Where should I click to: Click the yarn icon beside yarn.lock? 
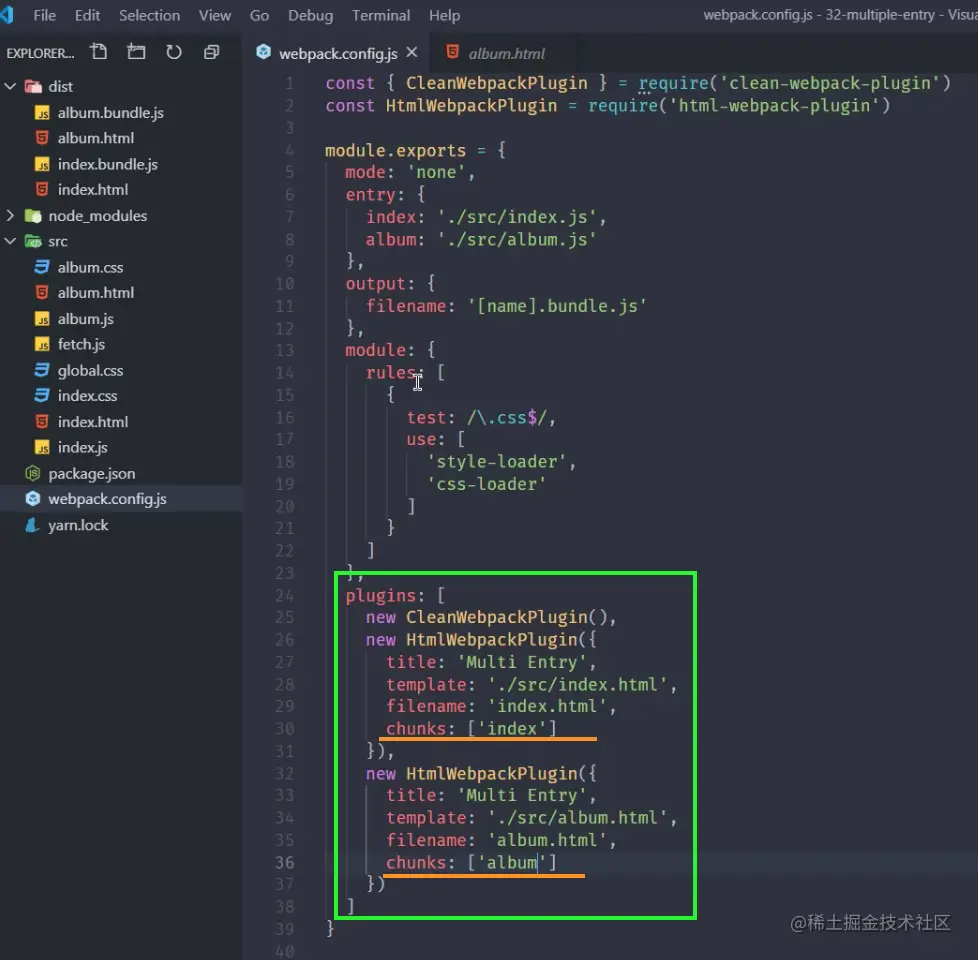(32, 525)
